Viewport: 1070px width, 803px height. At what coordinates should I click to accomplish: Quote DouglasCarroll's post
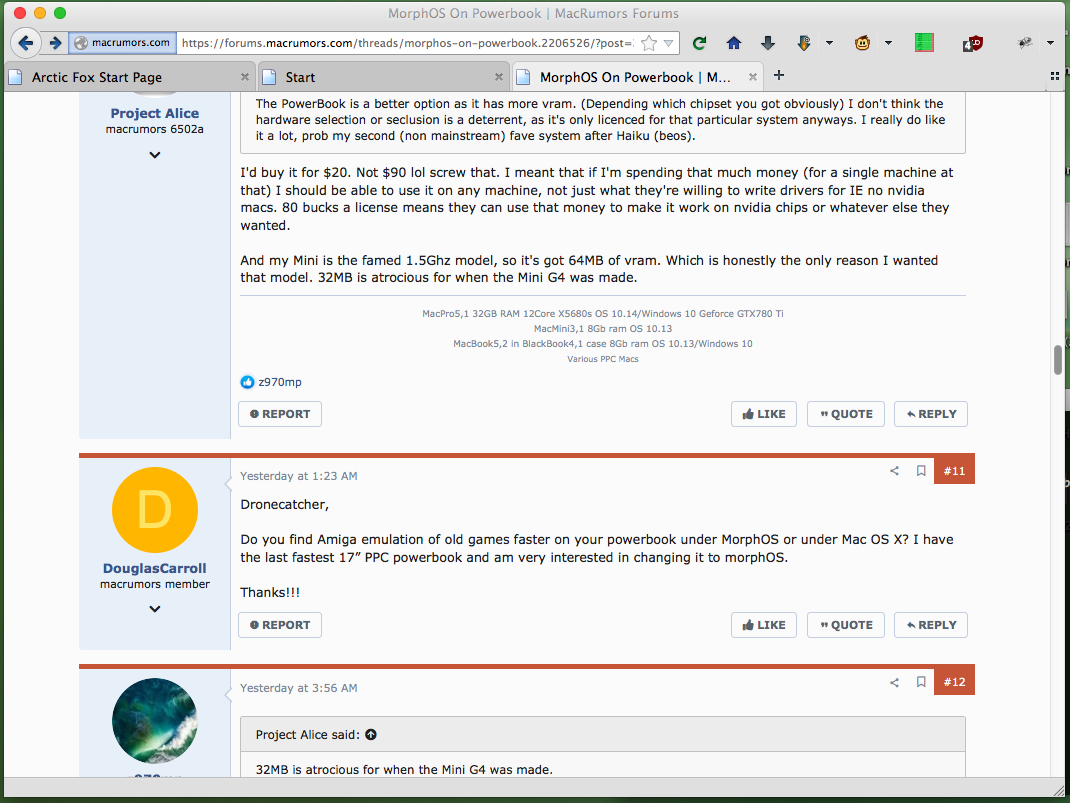[x=846, y=625]
